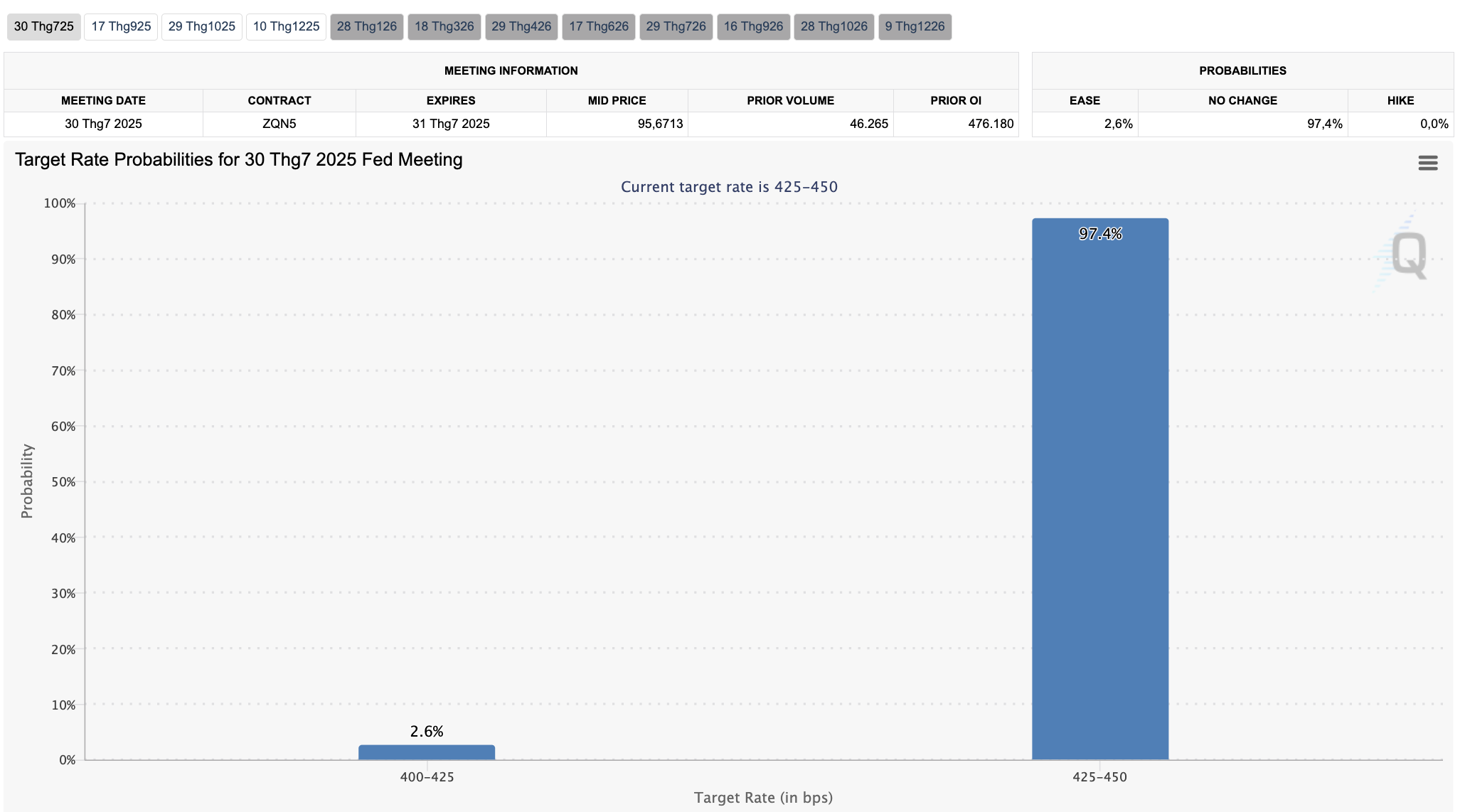The height and width of the screenshot is (812, 1465).
Task: Select the 10 Thg1225 meeting tab
Action: click(x=286, y=27)
